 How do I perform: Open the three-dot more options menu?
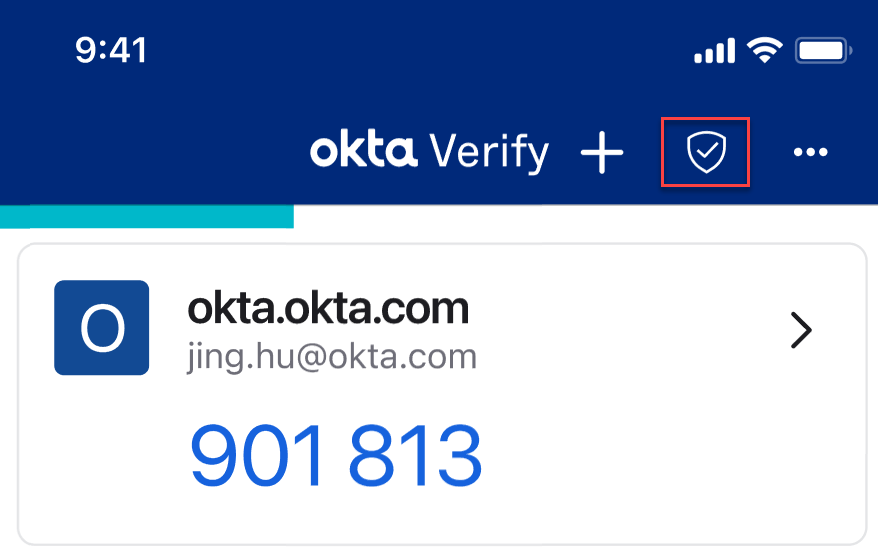click(810, 152)
